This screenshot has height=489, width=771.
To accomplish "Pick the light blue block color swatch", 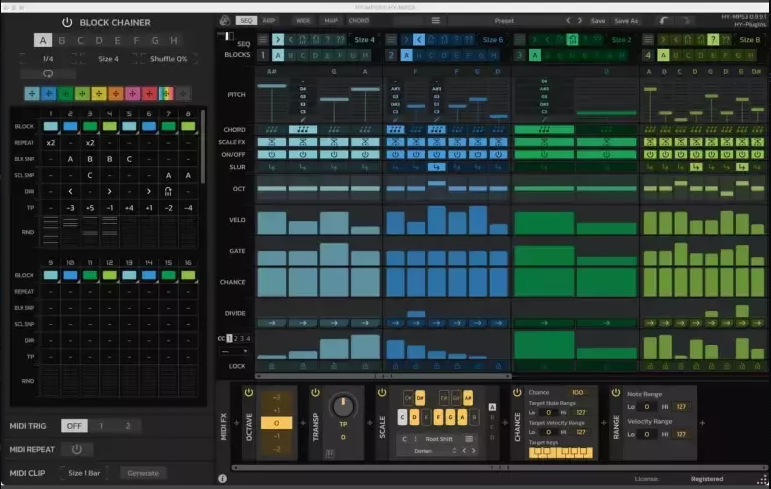I will [x=32, y=93].
